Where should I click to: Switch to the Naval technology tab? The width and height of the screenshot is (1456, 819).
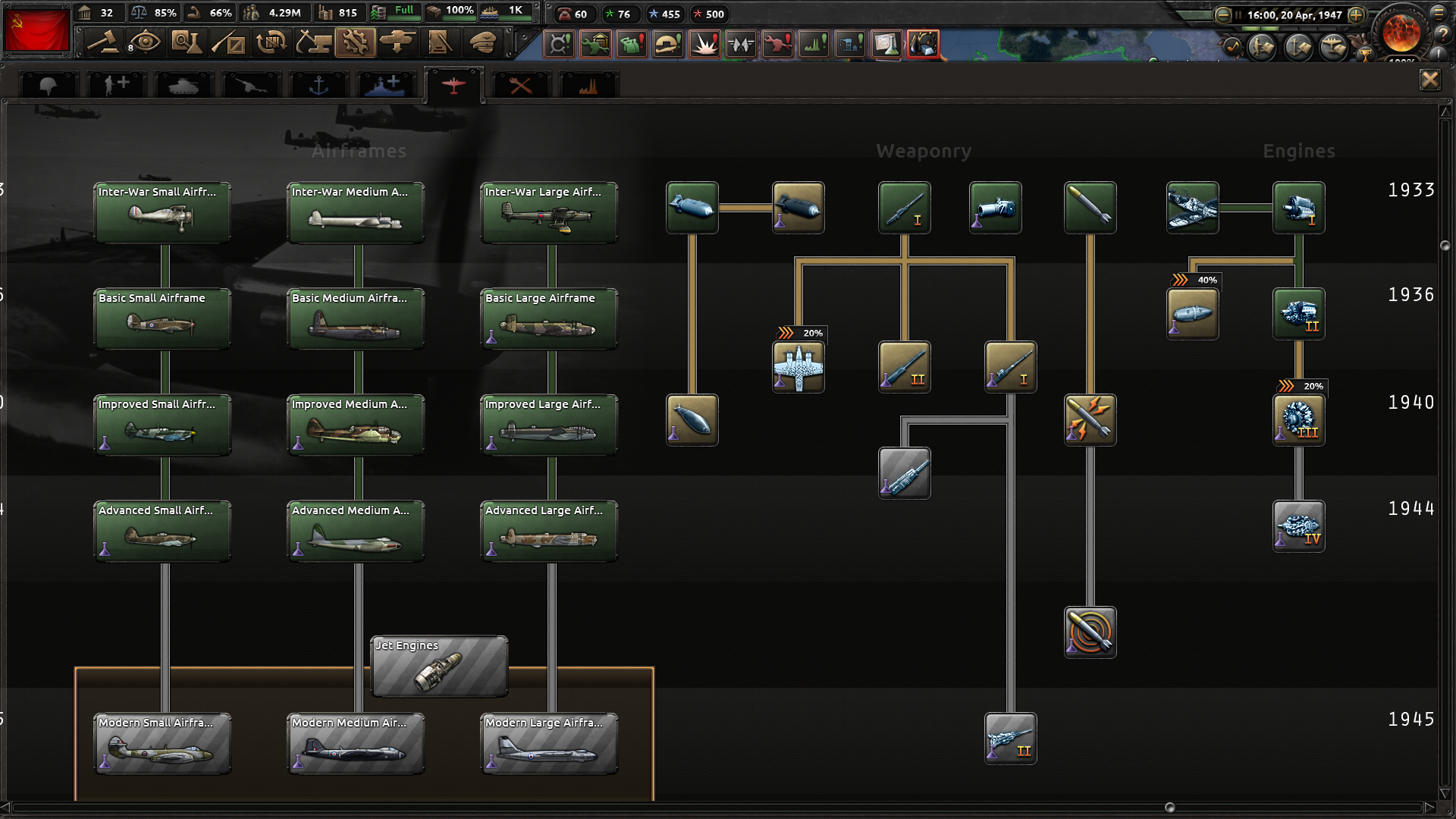318,83
